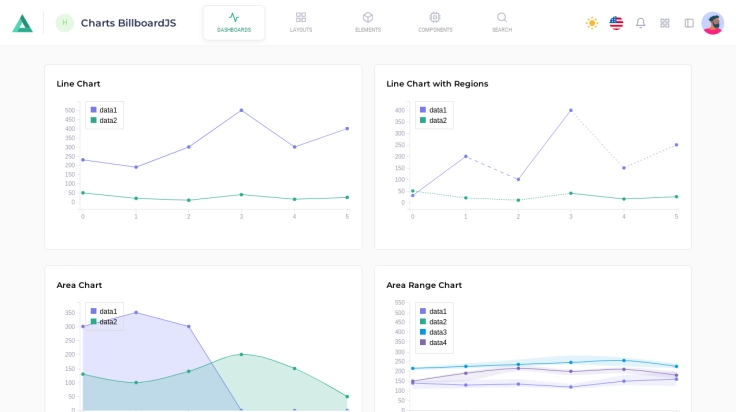736x412 pixels.
Task: Open notifications with the bell icon
Action: 641,23
